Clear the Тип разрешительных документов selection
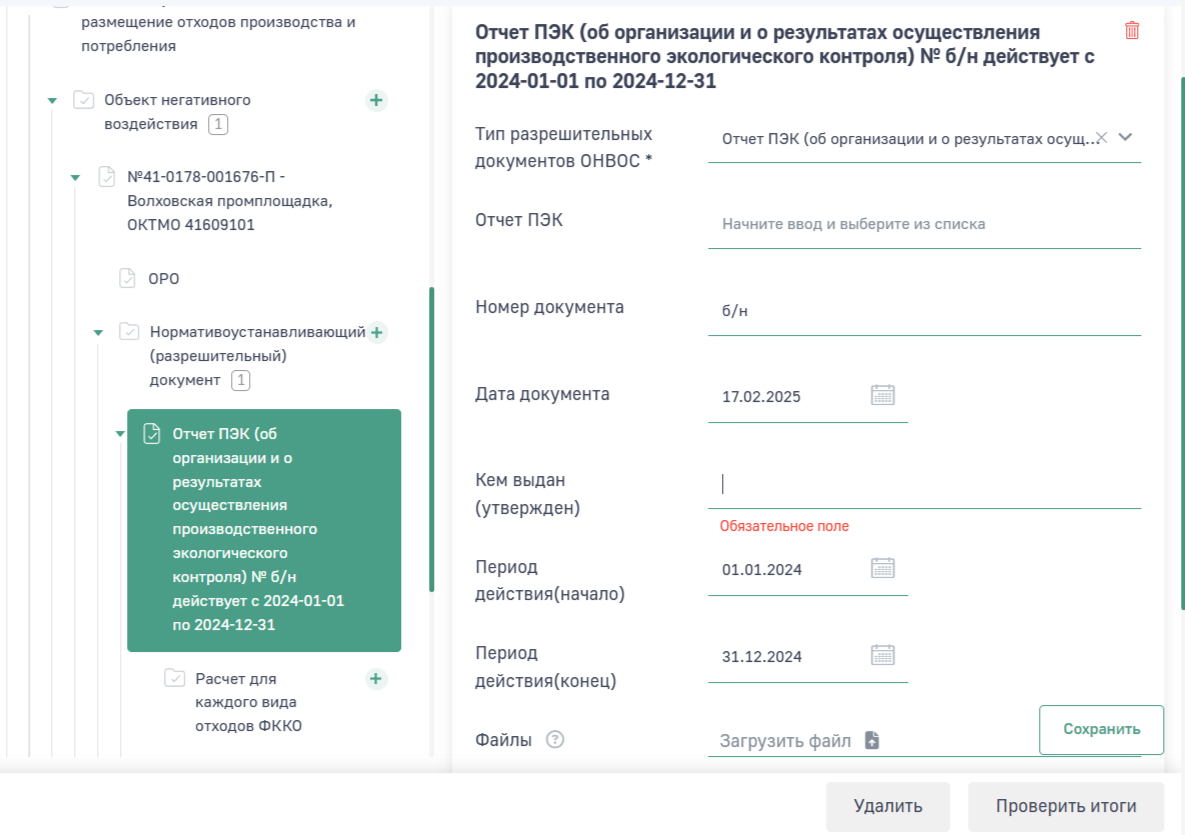 click(1102, 138)
